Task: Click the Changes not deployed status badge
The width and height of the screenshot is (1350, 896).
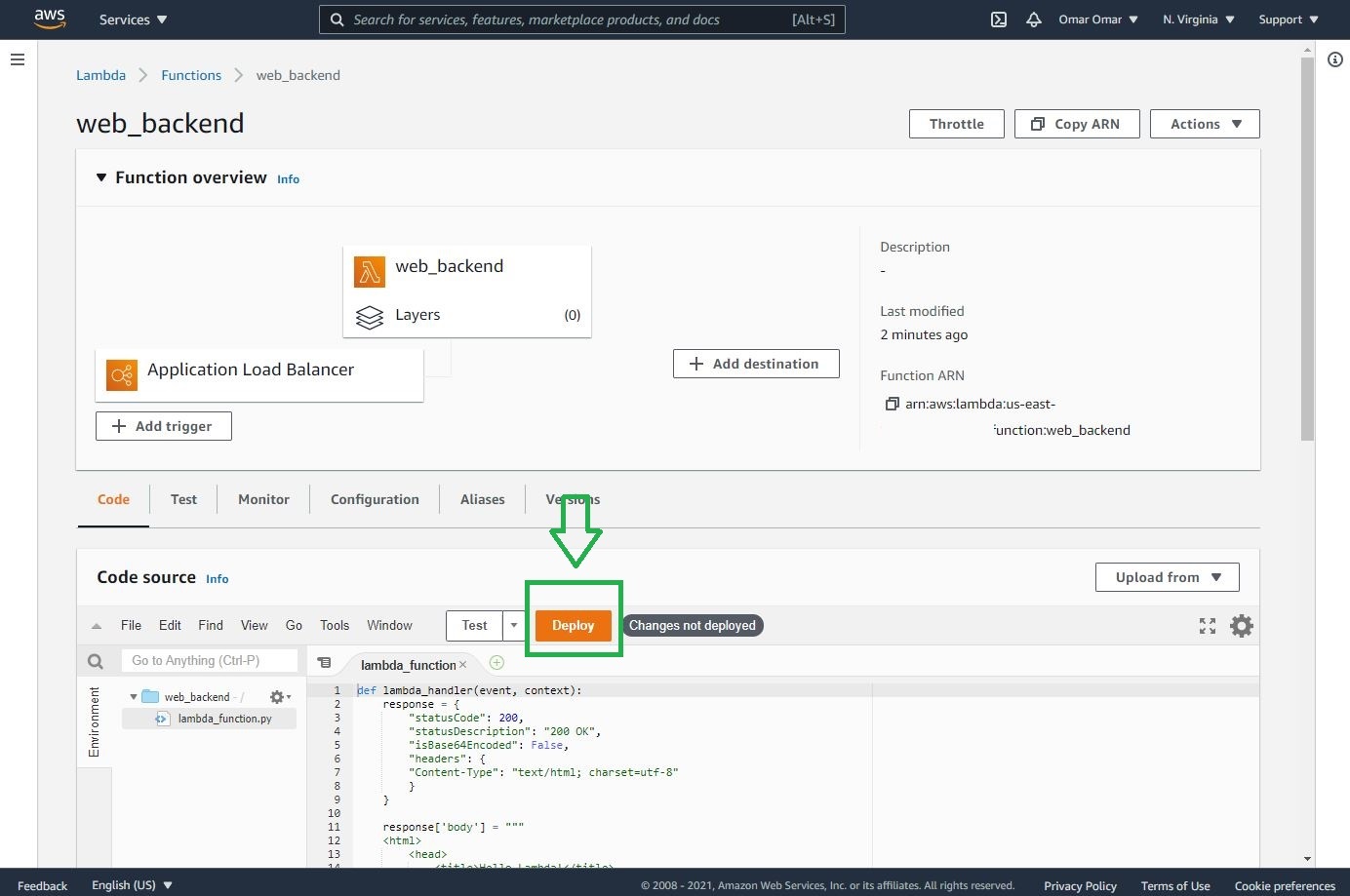Action: [693, 626]
